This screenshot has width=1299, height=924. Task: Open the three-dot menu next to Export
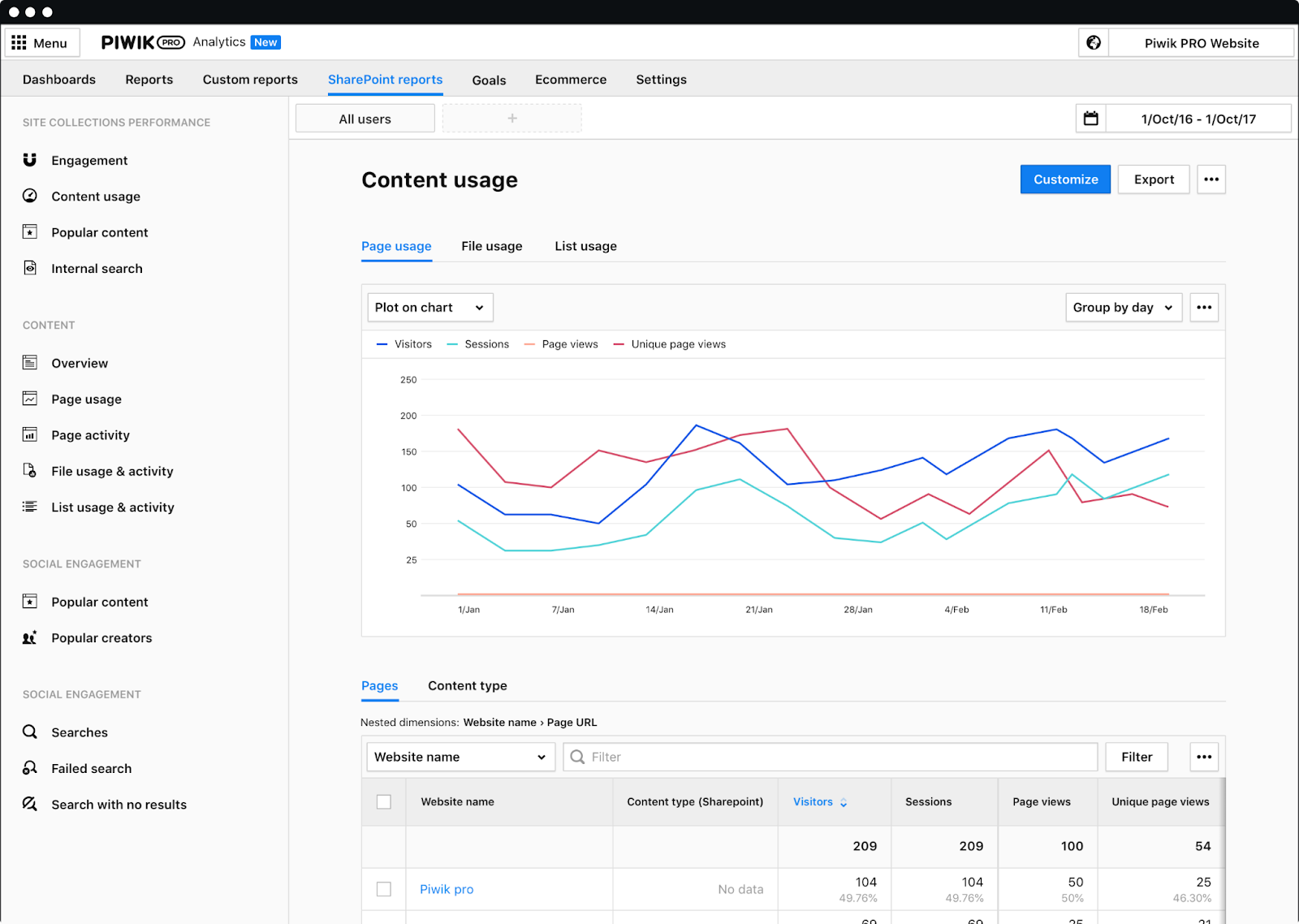1211,179
